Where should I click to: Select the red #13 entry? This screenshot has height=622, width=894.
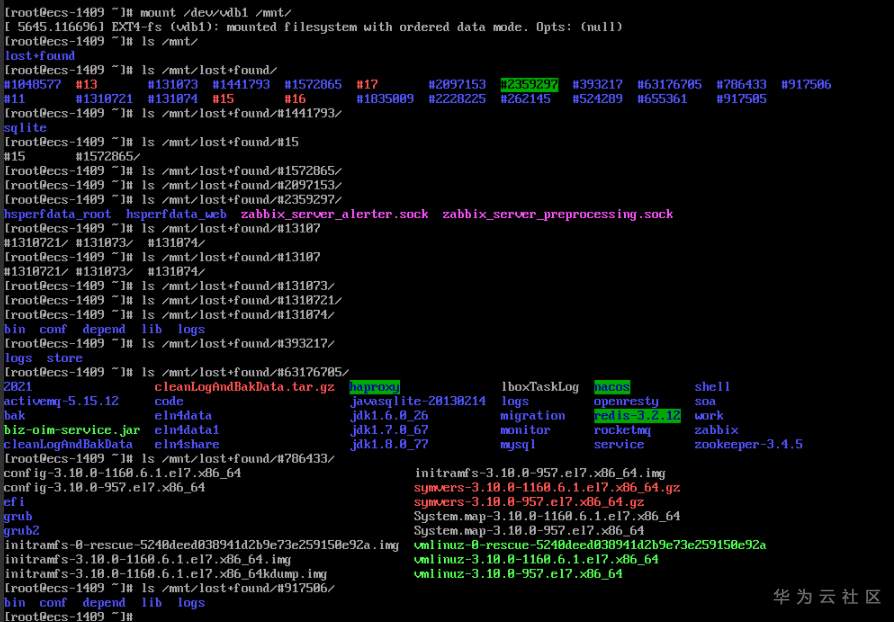(x=86, y=85)
